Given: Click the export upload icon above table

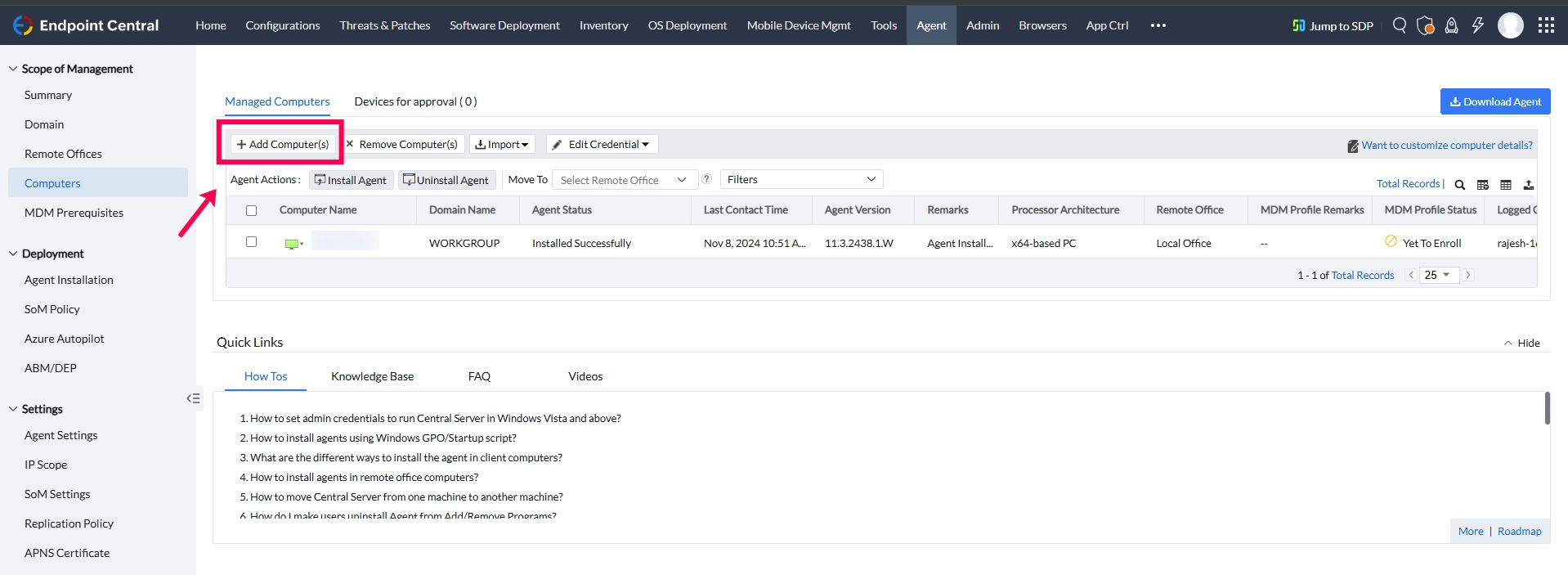Looking at the screenshot, I should pyautogui.click(x=1529, y=185).
